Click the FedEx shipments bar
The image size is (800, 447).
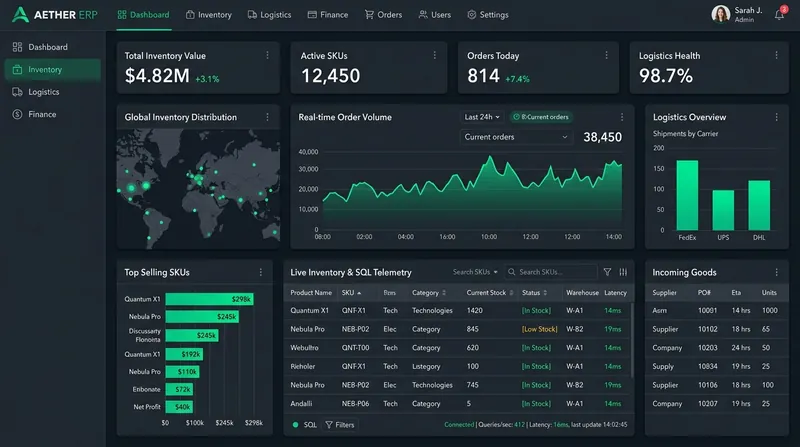click(x=687, y=195)
